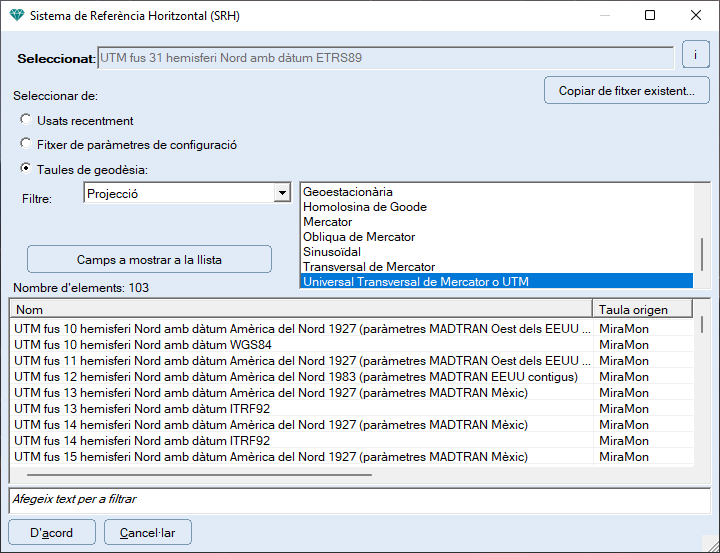Select 'UTM fus 14 hemisferi Nord amb dàtum ITRF92'

351,440
